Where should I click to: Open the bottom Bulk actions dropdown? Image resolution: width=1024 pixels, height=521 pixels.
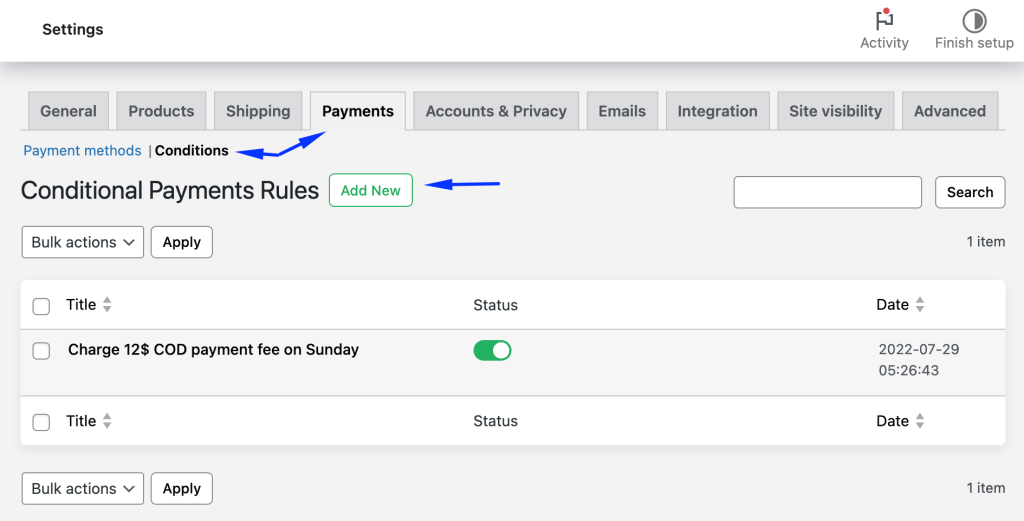click(x=83, y=488)
